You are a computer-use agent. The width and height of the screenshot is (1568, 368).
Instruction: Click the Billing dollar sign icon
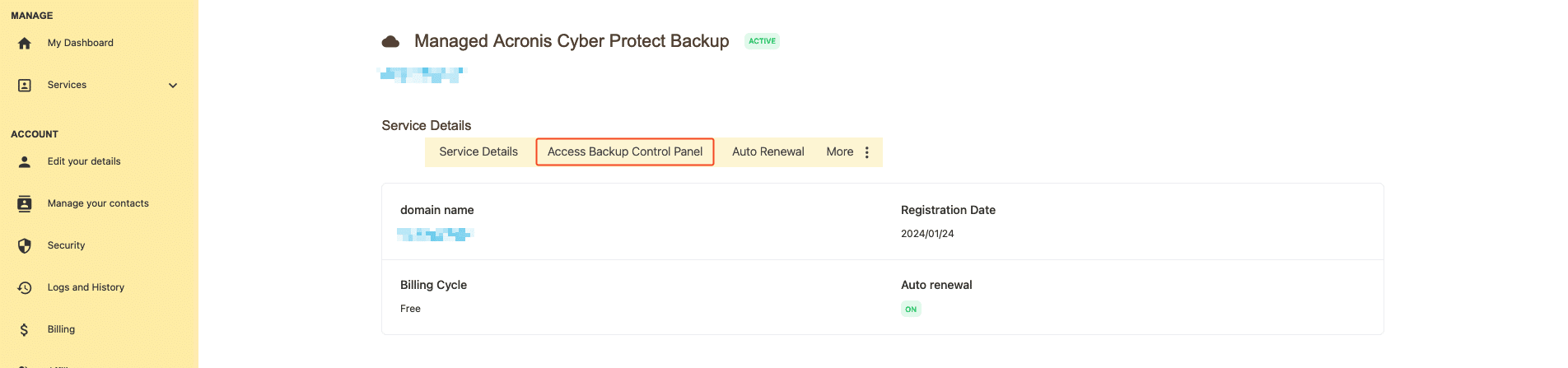(25, 329)
